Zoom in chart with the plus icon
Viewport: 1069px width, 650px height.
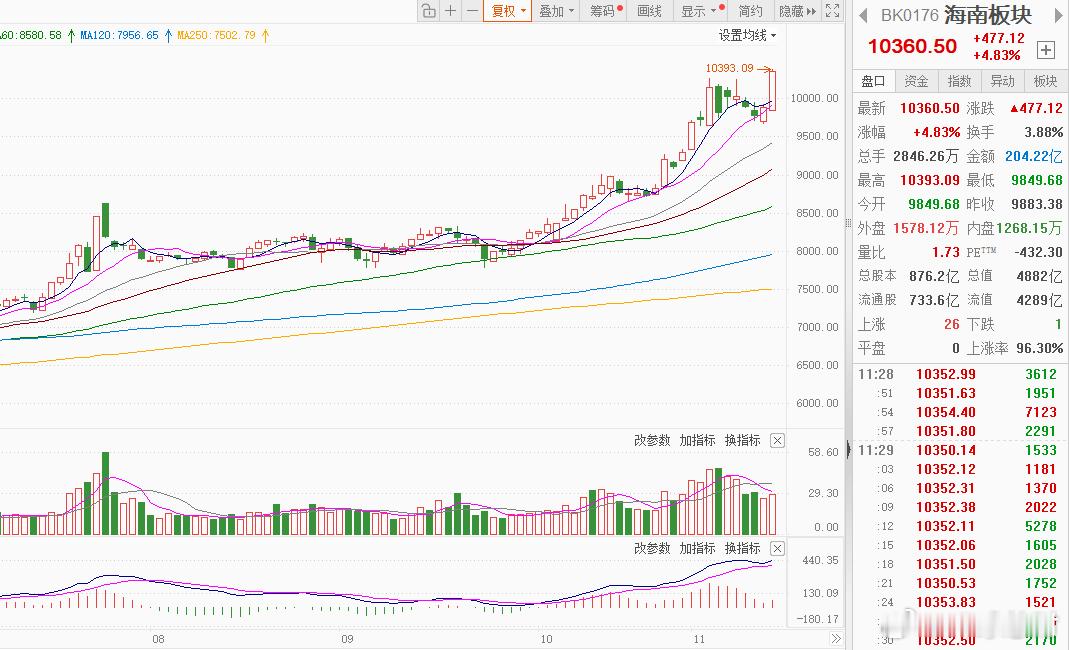[451, 11]
